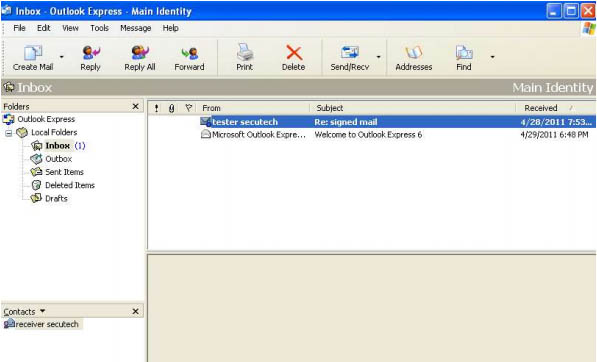Click the Find toolbar button
Image resolution: width=597 pixels, height=362 pixels.
(464, 58)
